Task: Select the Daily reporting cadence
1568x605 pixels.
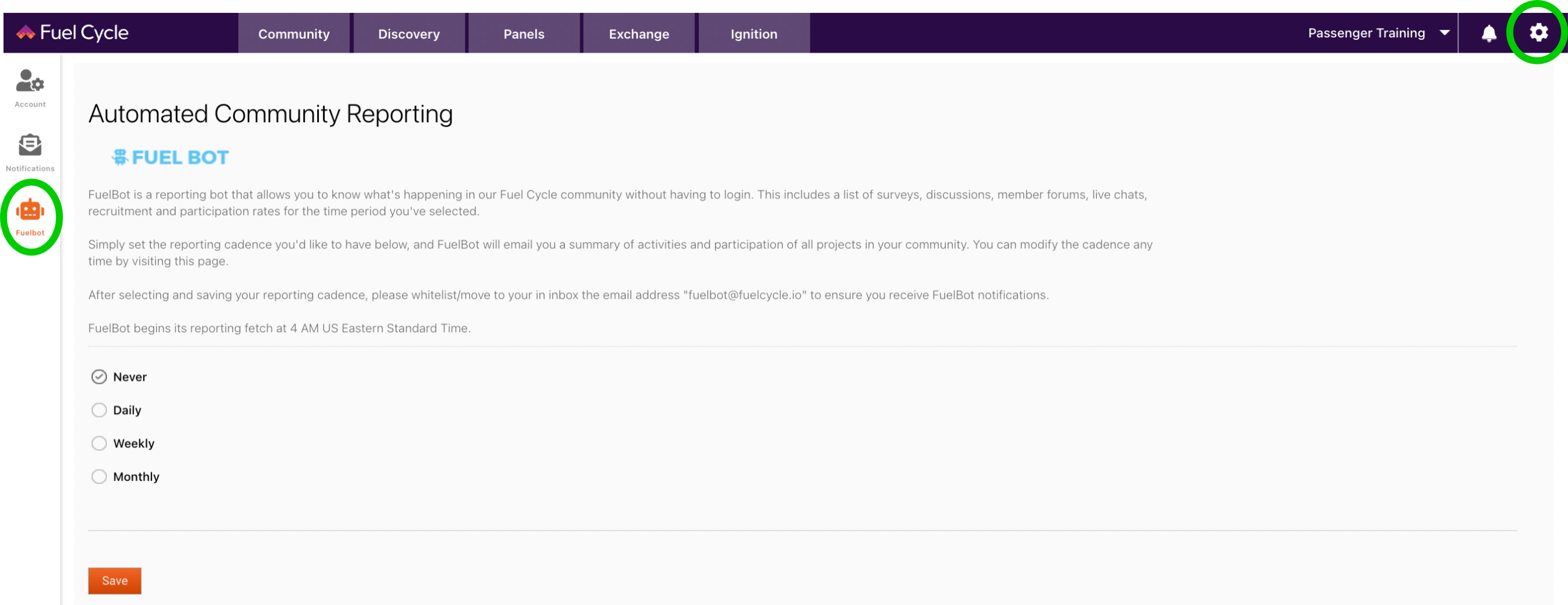Action: pos(99,410)
